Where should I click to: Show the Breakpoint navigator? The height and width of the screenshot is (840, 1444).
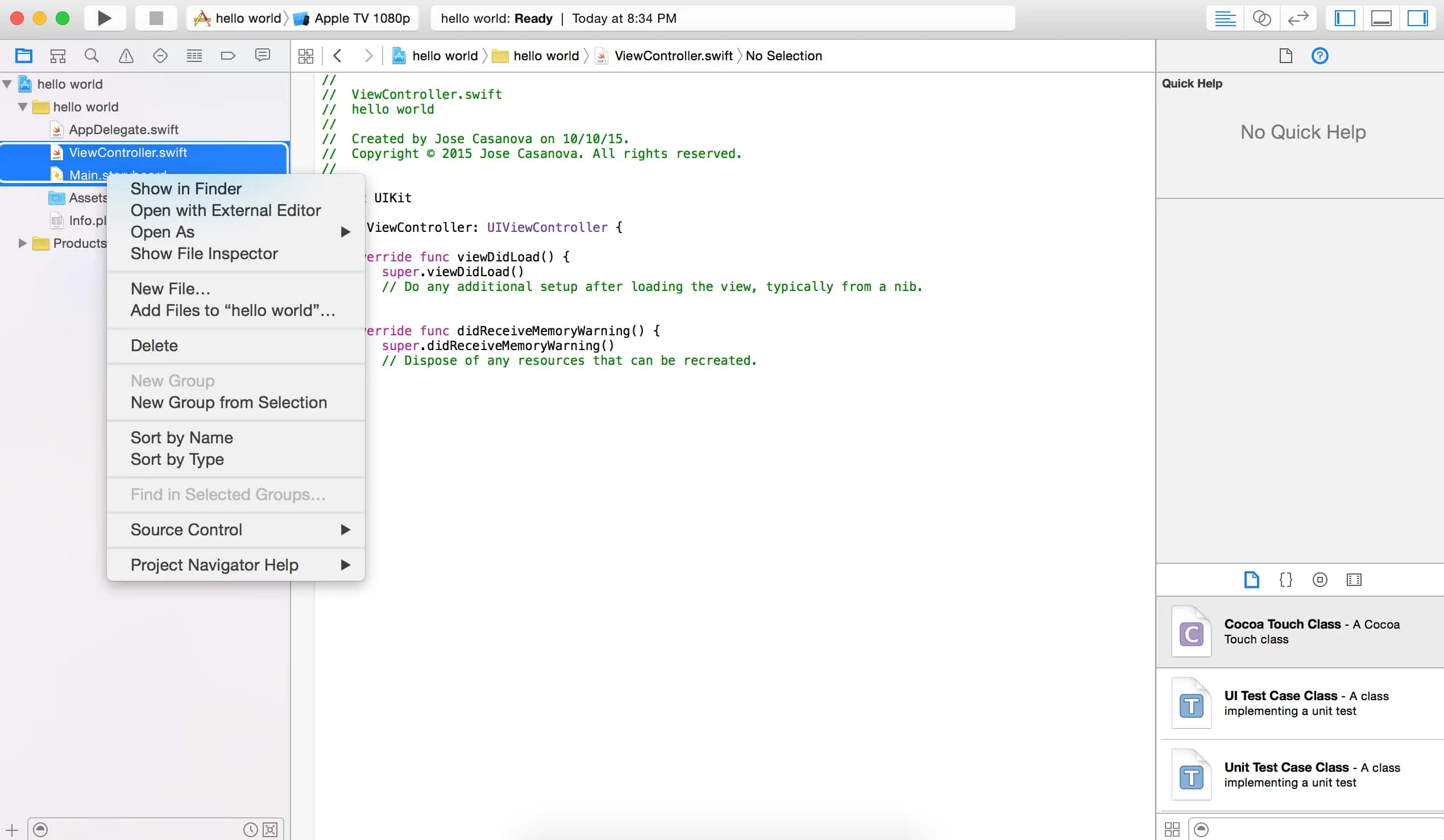click(x=228, y=56)
